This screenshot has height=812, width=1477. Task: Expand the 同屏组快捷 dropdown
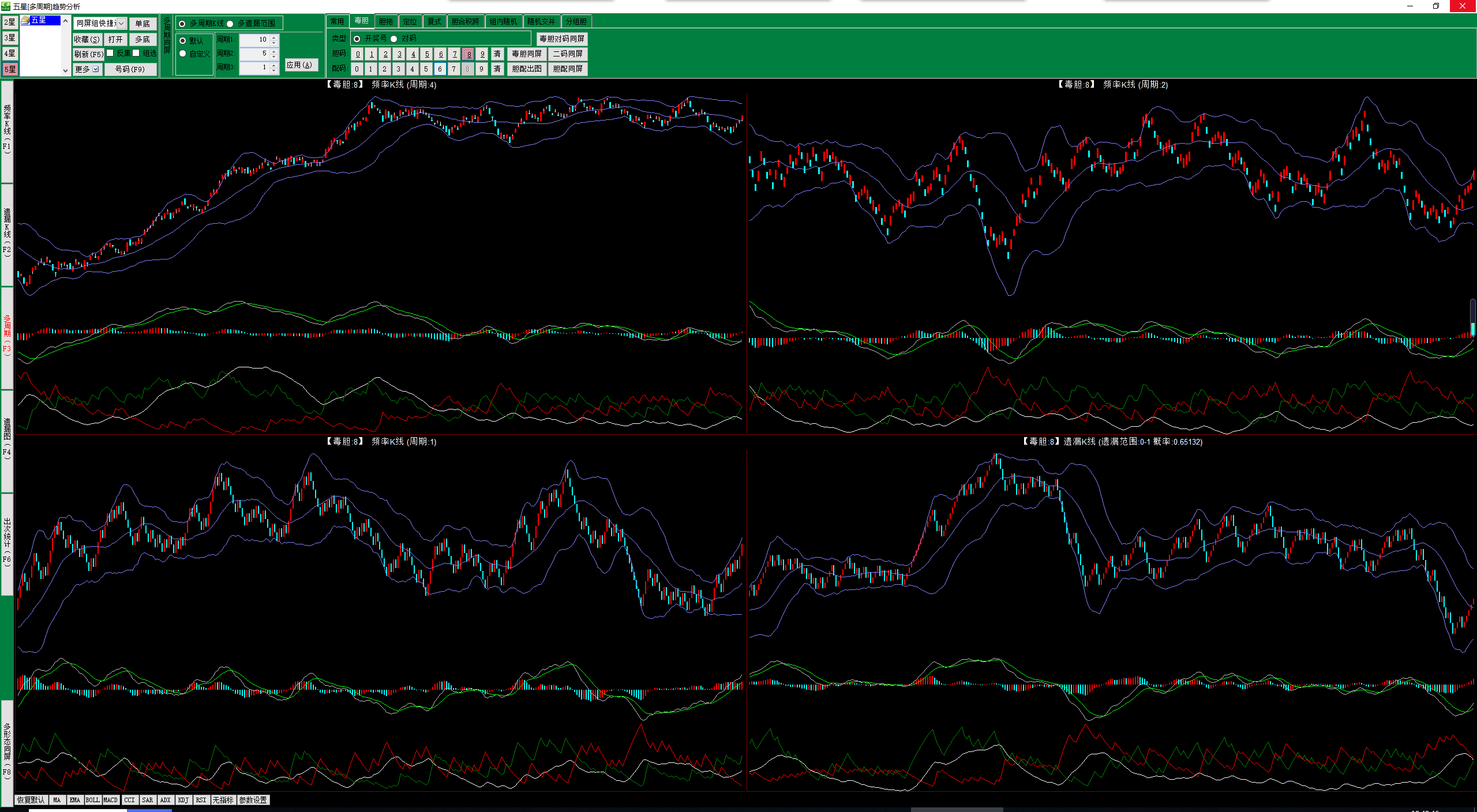[x=121, y=24]
